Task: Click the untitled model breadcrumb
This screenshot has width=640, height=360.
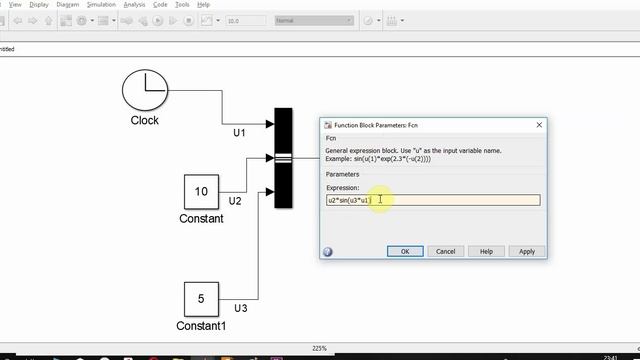Action: (x=7, y=49)
